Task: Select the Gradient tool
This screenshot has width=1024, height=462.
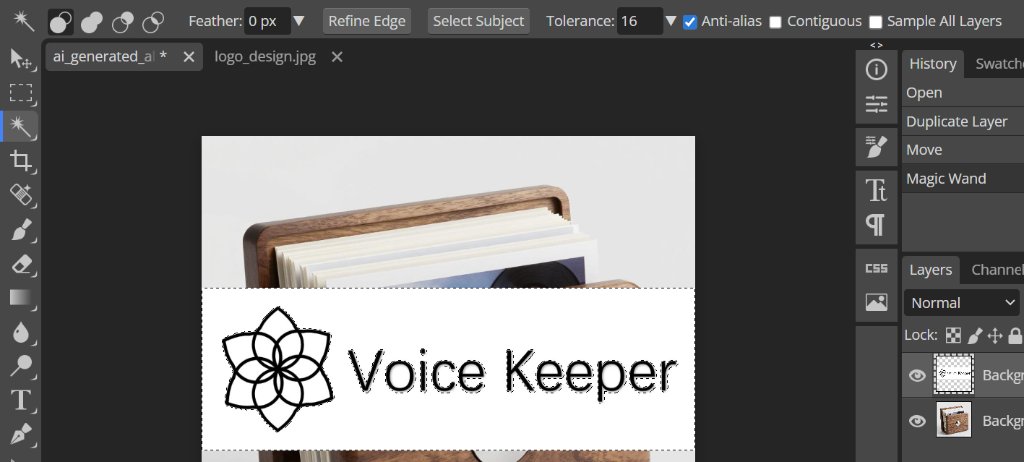Action: (21, 298)
